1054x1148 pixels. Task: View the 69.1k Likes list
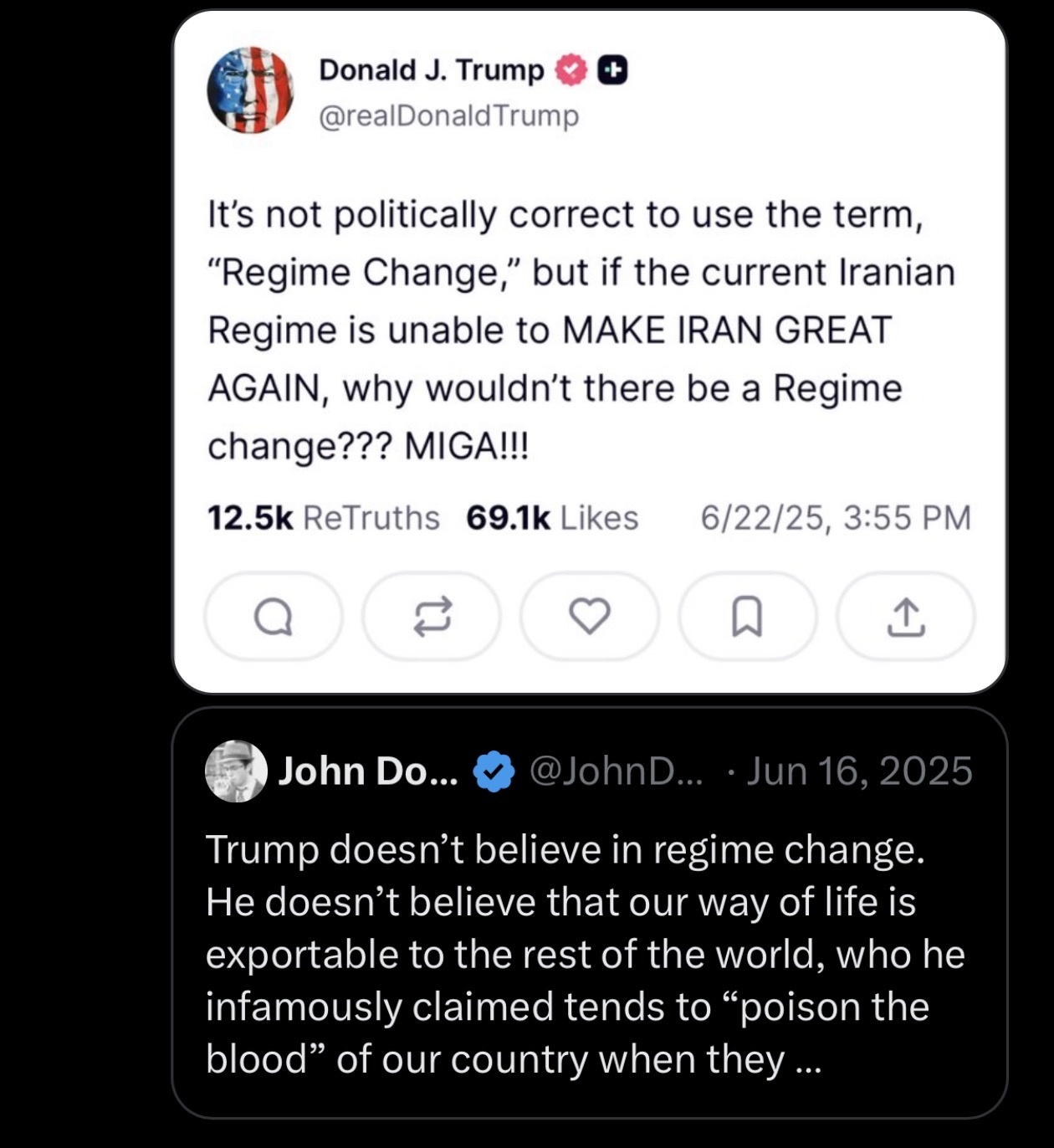(x=552, y=518)
